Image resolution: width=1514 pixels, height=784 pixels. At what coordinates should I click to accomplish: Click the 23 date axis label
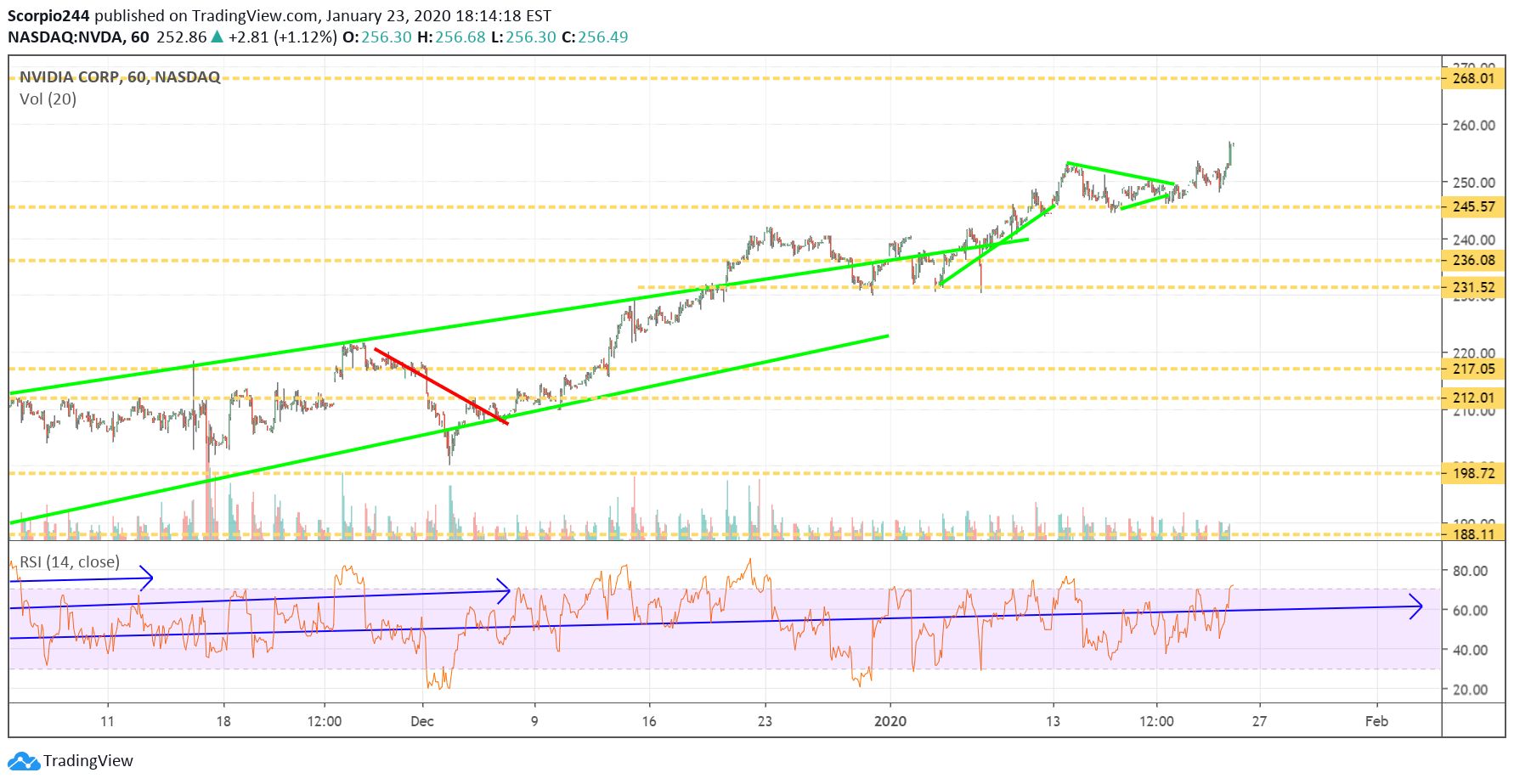point(765,721)
